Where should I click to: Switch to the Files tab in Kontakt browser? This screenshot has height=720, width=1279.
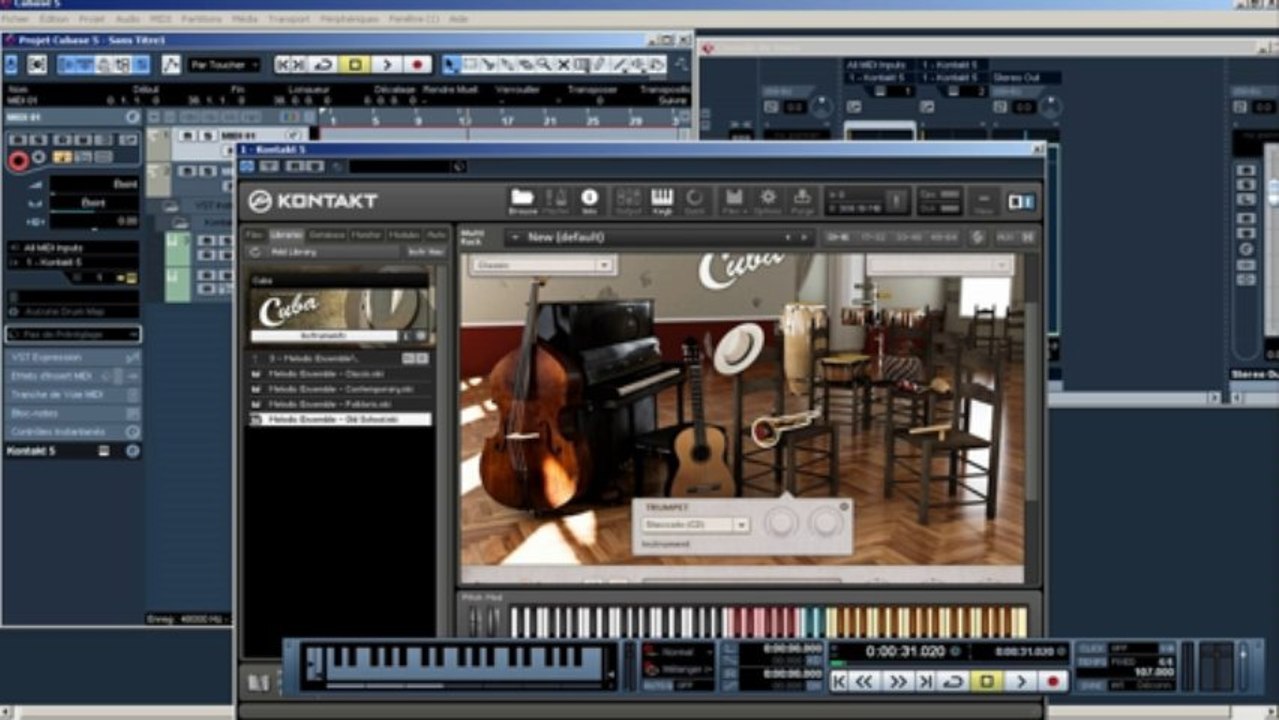click(x=255, y=234)
